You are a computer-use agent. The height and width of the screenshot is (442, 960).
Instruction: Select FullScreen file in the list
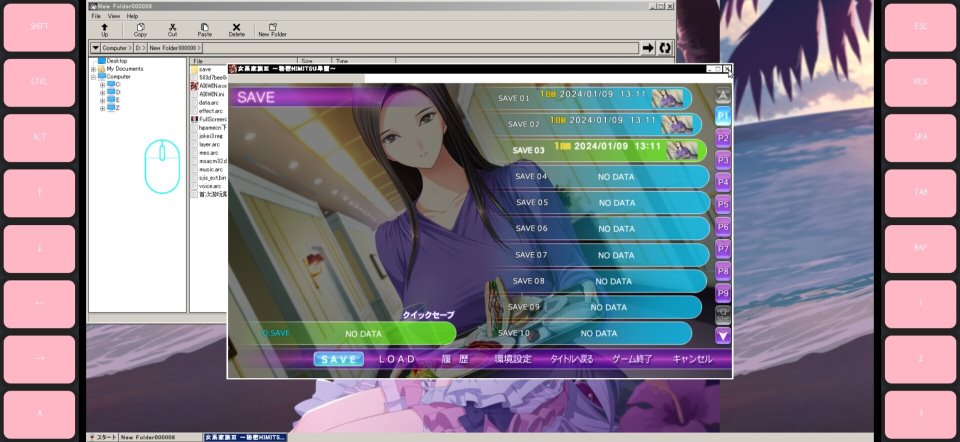tap(209, 119)
